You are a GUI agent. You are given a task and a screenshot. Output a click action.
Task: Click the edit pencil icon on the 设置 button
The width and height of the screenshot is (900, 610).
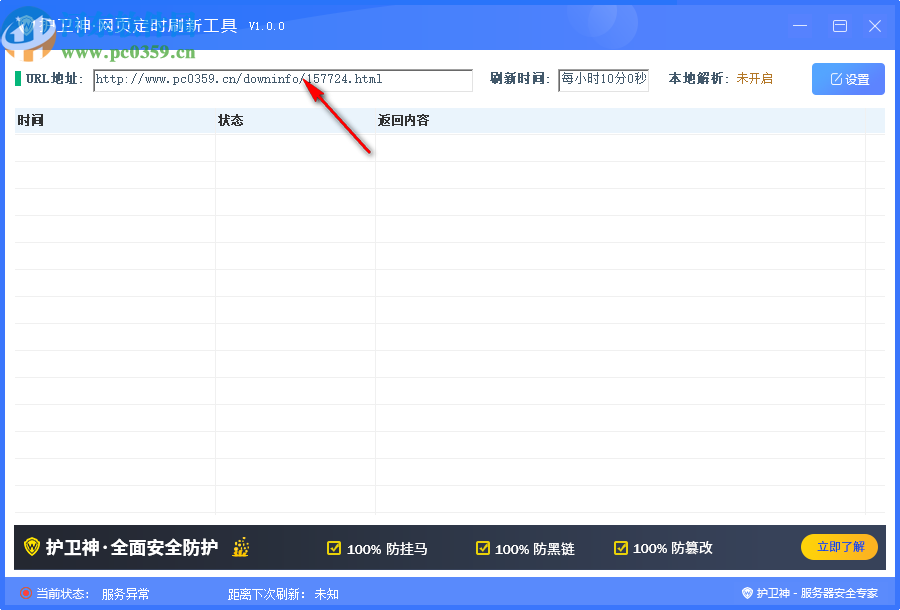(x=835, y=79)
